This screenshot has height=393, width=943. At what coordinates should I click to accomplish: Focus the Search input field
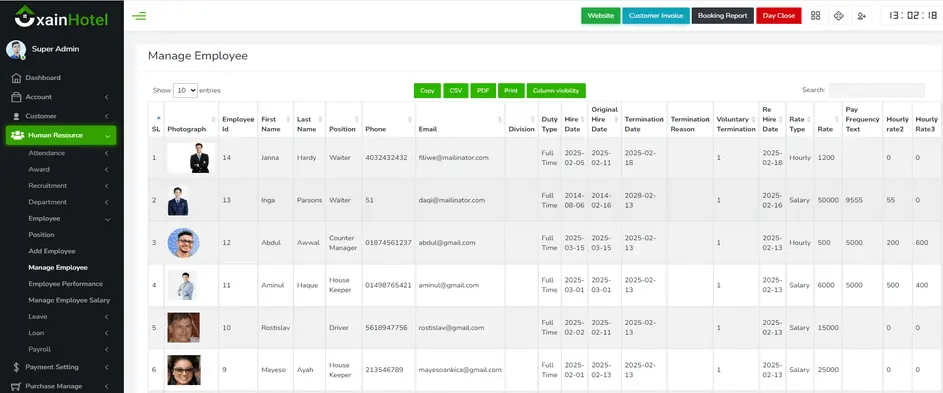876,90
